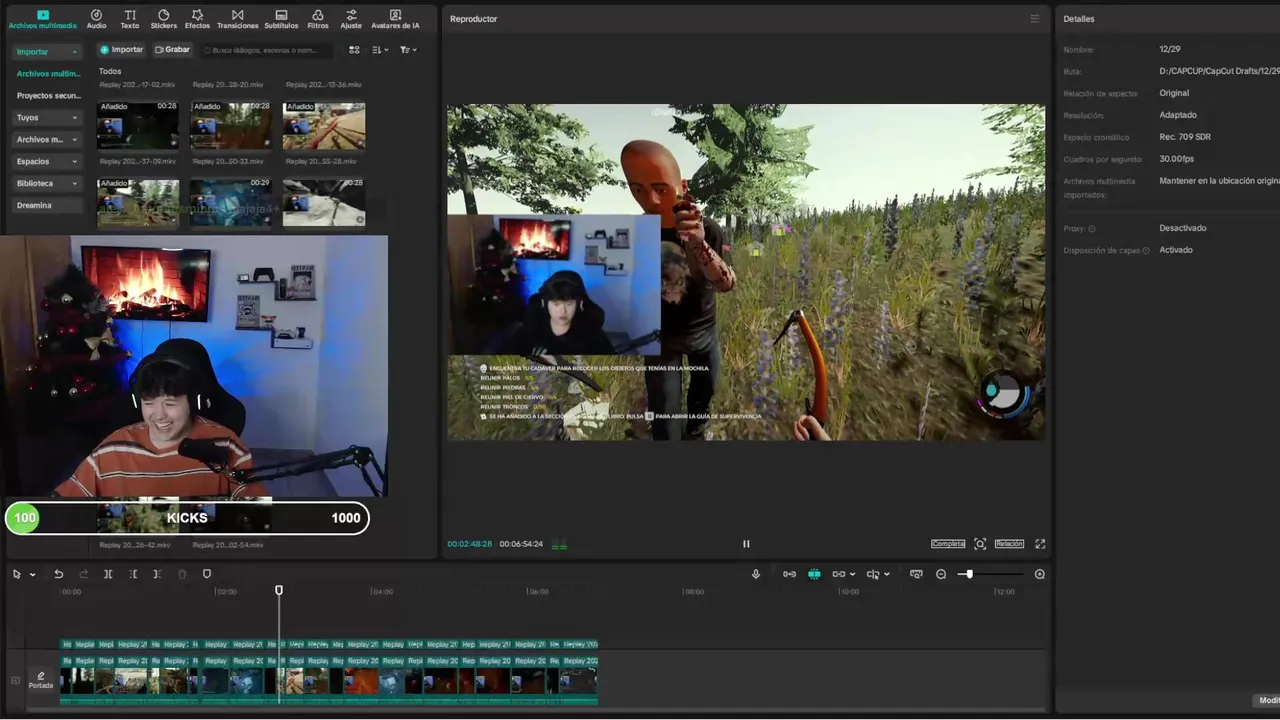Open the linkage options dropdown
This screenshot has width=1280, height=720.
coord(852,575)
